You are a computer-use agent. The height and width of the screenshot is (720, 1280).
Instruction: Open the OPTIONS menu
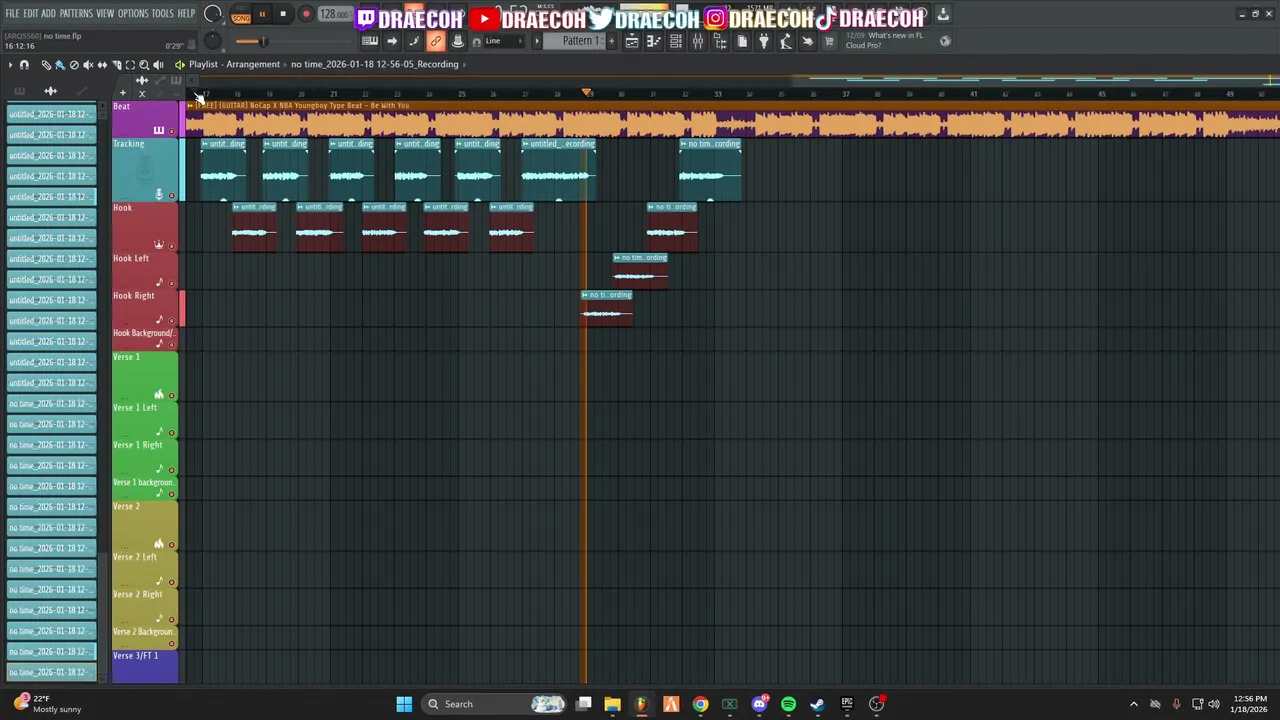click(x=133, y=14)
